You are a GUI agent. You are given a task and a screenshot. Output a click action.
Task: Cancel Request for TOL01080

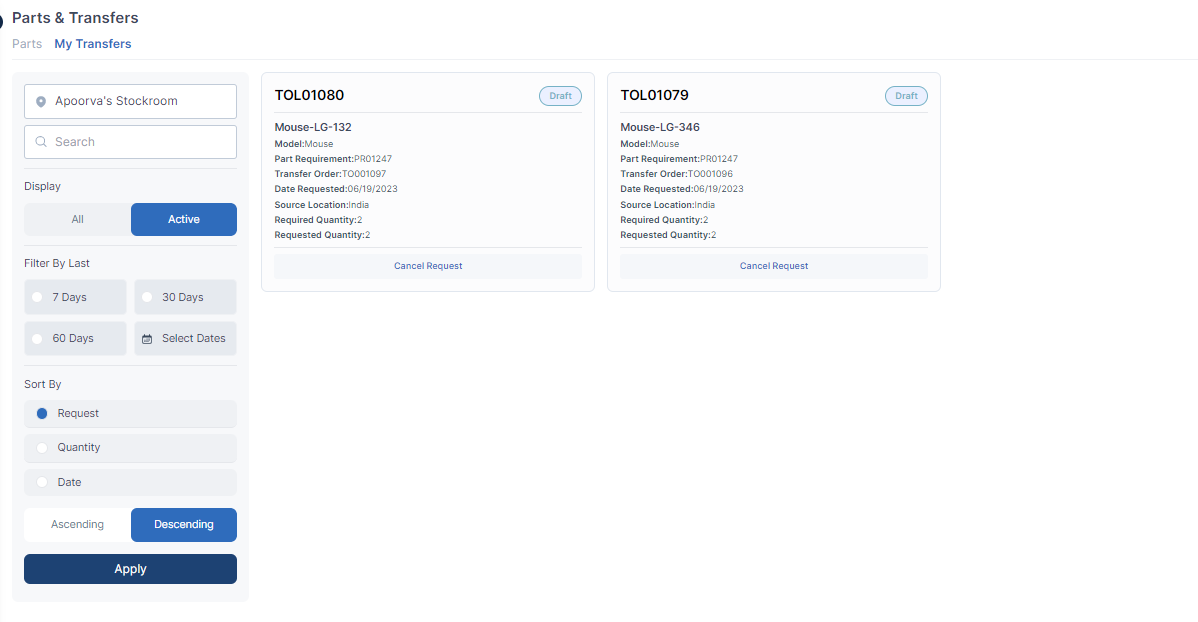point(428,266)
